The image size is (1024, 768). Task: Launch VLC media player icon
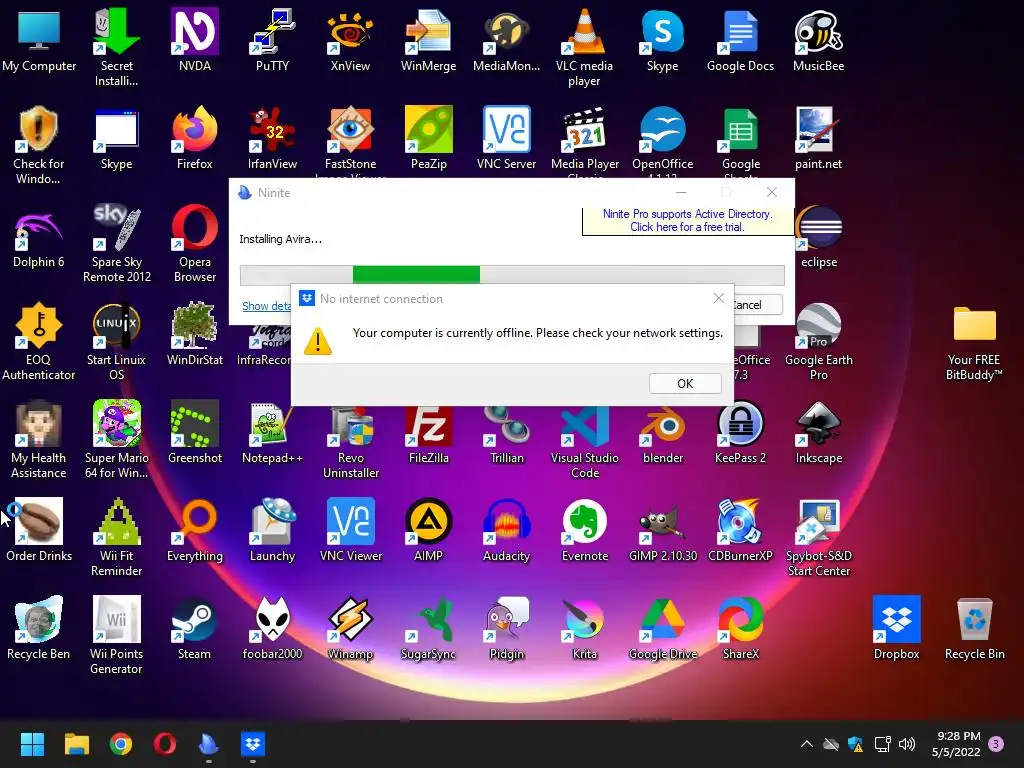[584, 48]
